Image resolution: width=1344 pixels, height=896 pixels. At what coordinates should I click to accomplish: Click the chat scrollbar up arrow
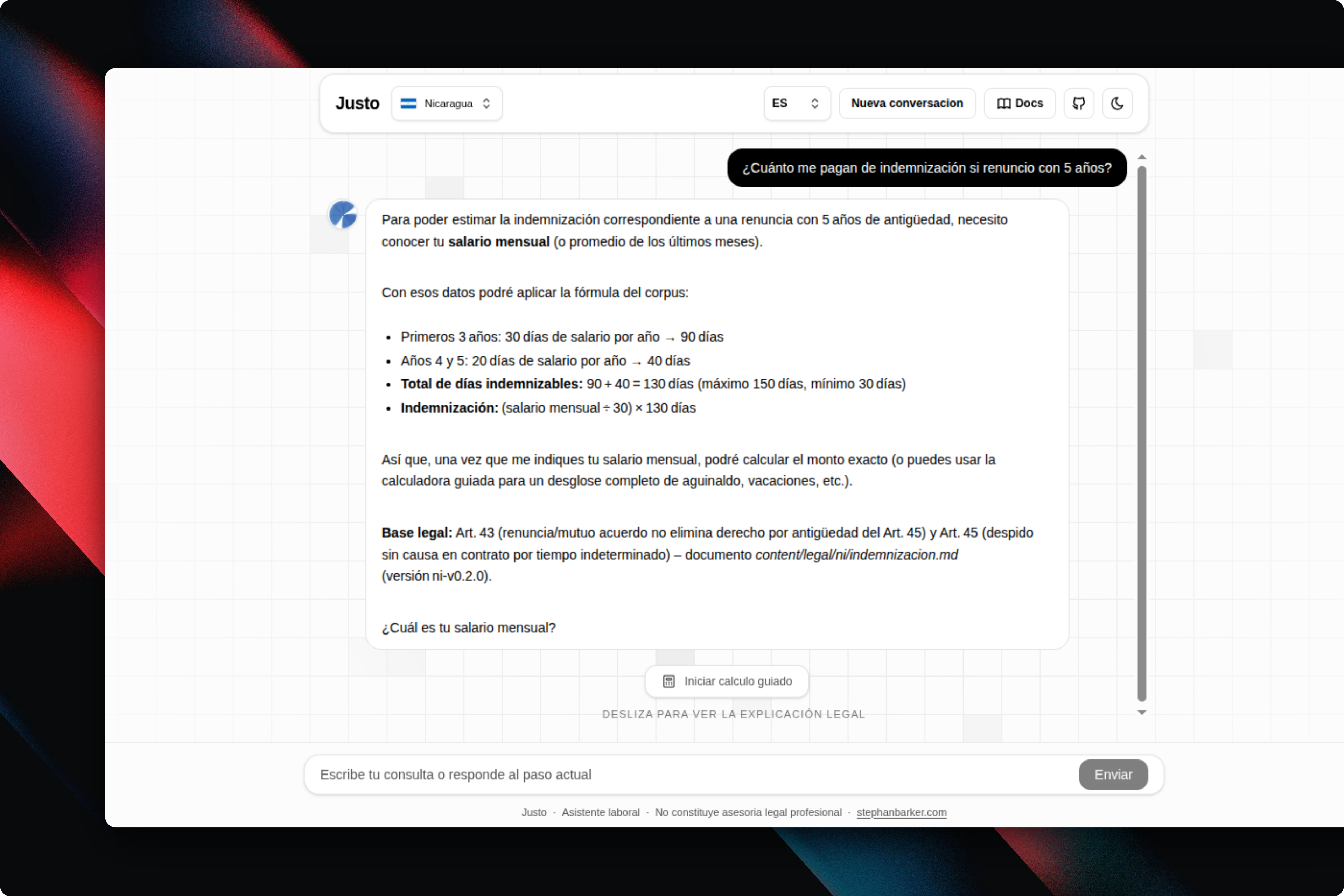point(1141,156)
